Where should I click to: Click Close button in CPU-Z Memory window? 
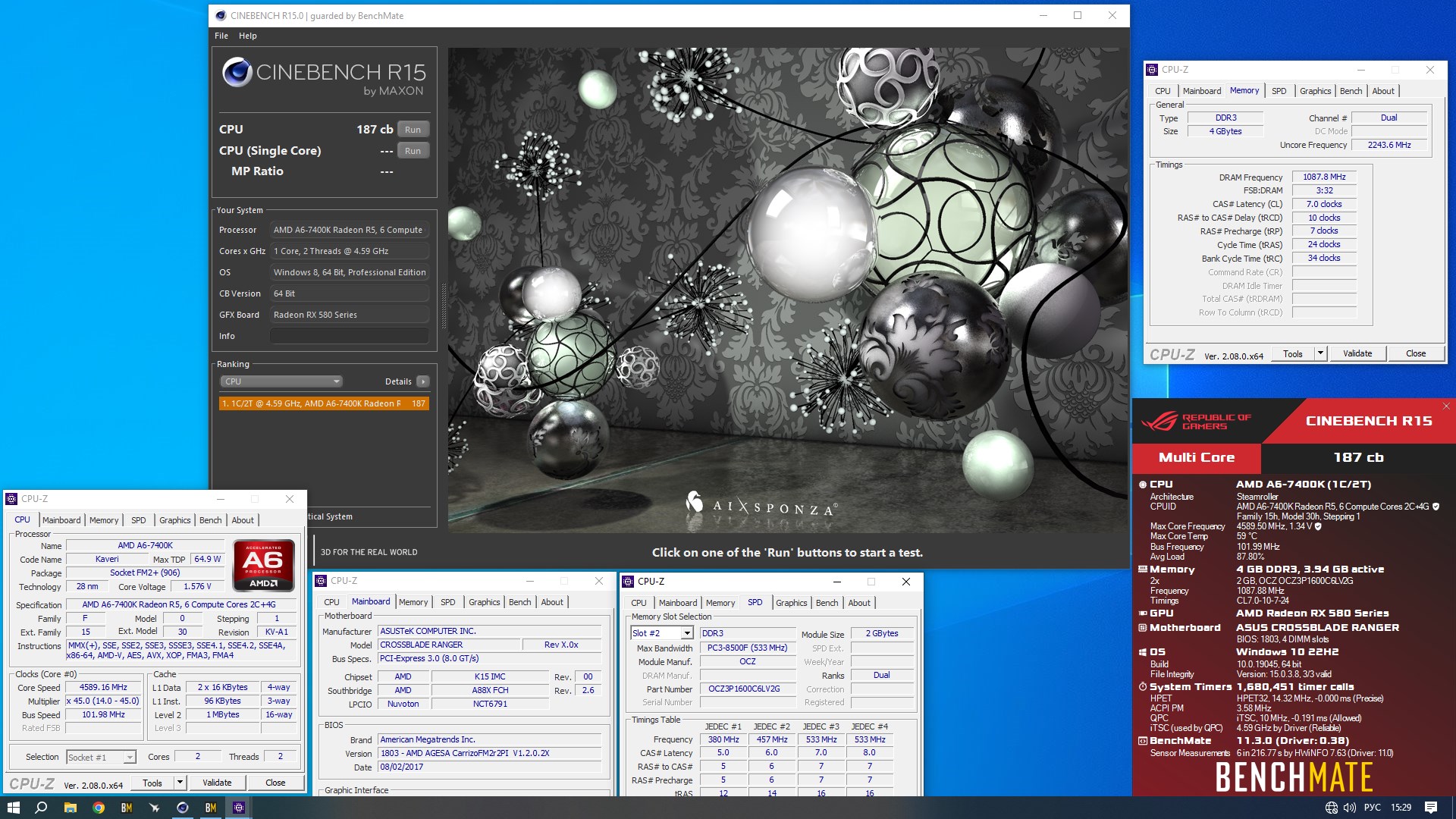pos(1415,353)
